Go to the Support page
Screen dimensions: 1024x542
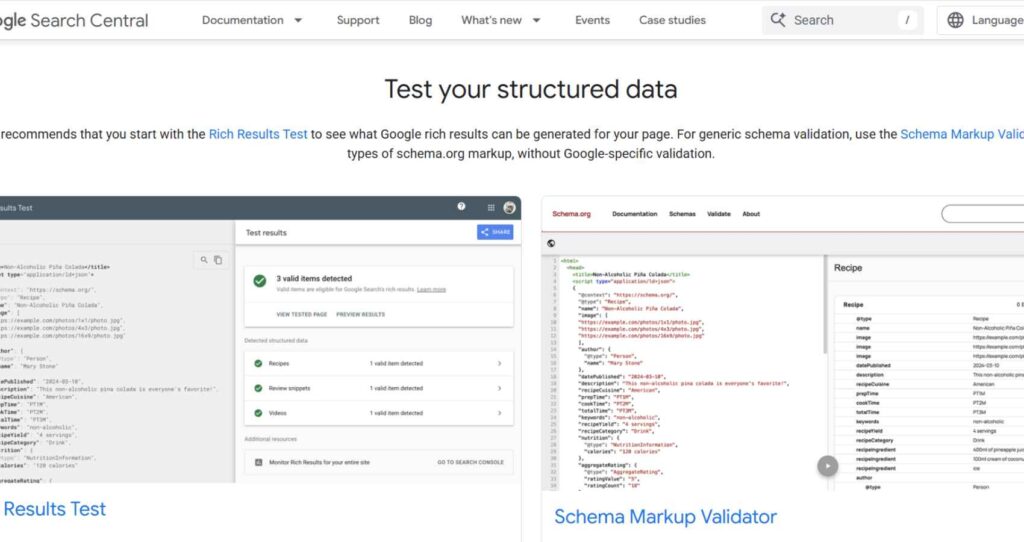[358, 20]
